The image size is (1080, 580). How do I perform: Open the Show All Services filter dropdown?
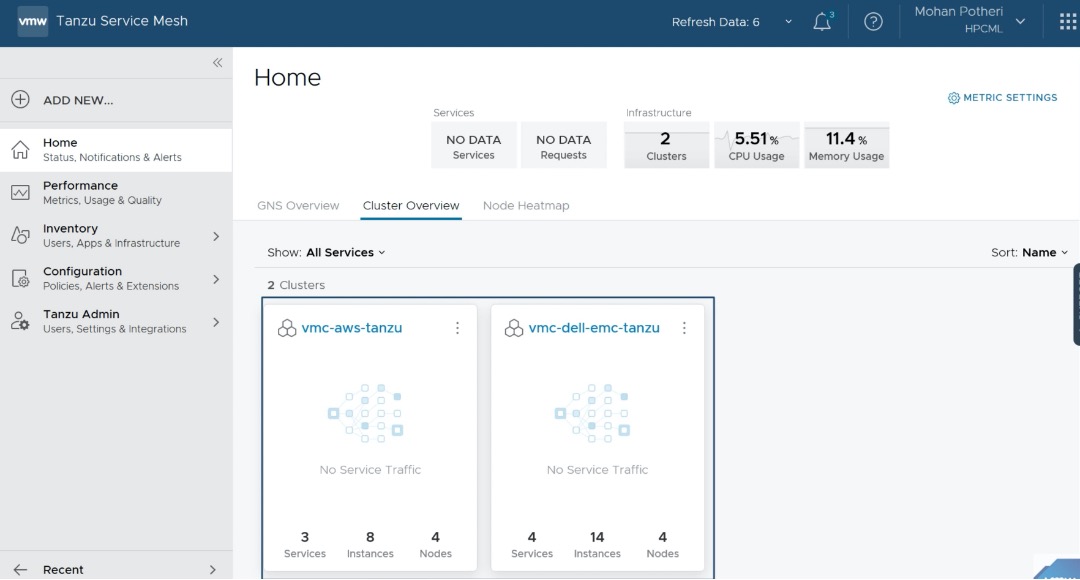pyautogui.click(x=346, y=253)
